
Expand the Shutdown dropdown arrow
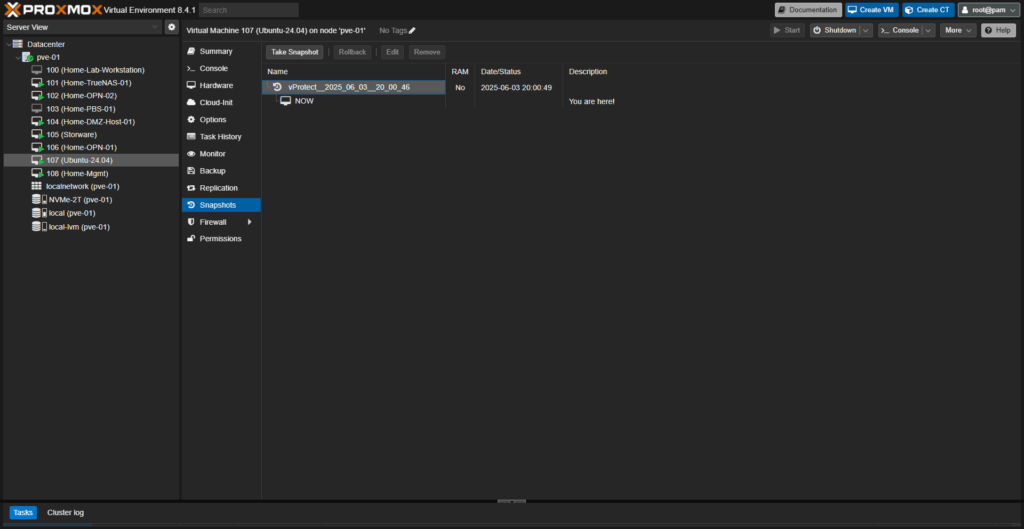(865, 31)
